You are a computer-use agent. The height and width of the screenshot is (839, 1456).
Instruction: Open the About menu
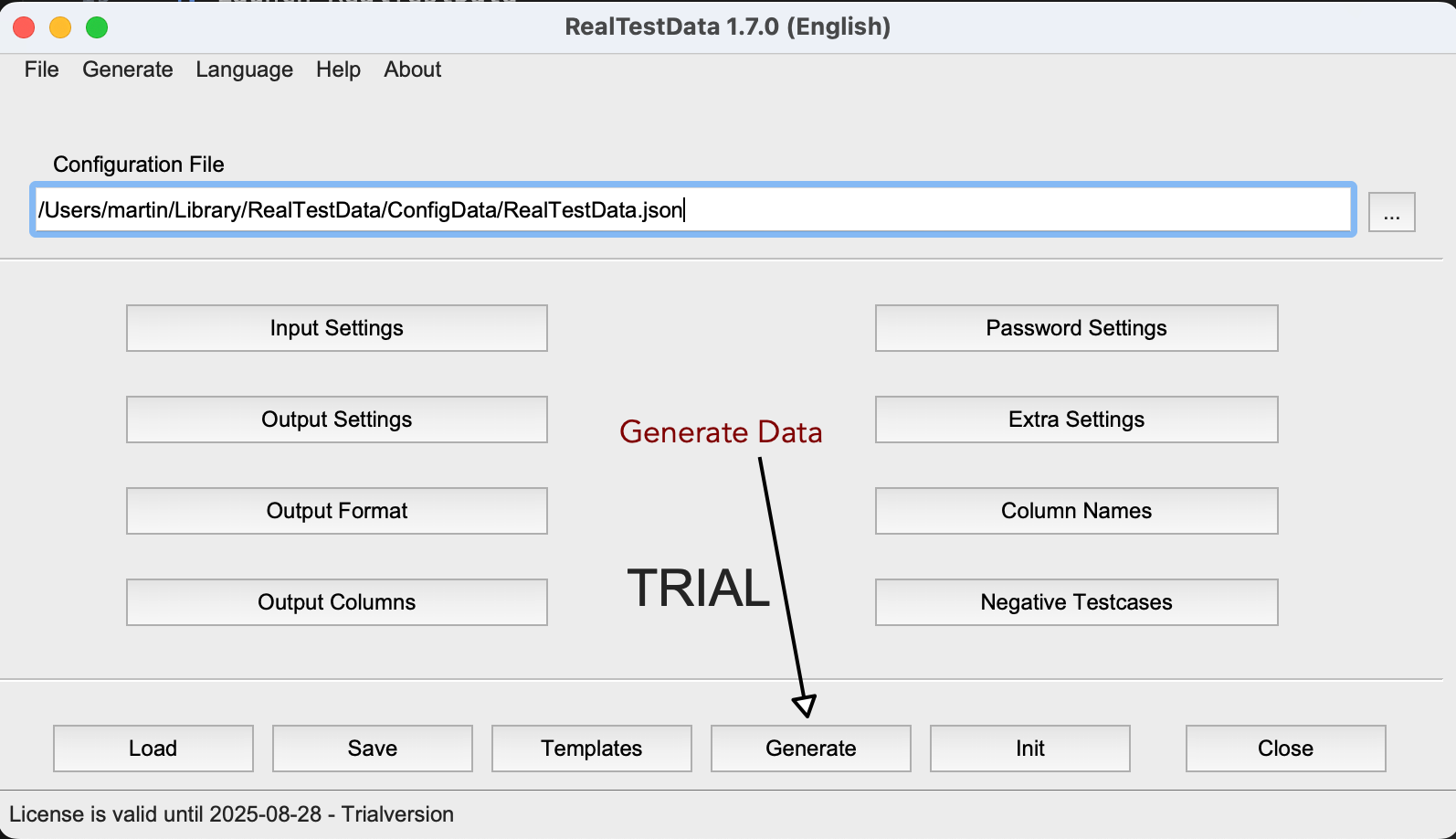(x=413, y=69)
